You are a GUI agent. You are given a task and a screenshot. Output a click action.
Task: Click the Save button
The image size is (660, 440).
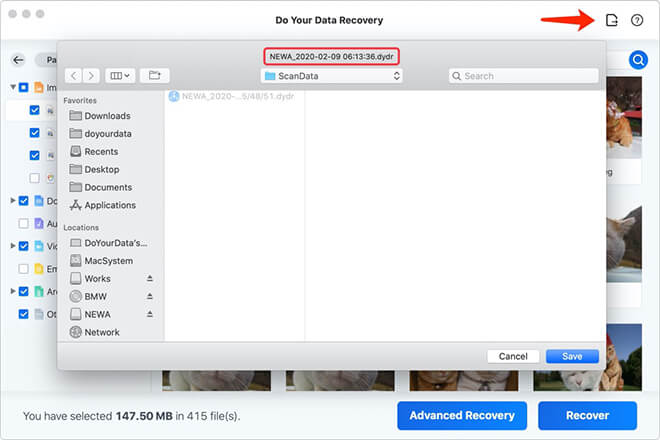[x=572, y=356]
